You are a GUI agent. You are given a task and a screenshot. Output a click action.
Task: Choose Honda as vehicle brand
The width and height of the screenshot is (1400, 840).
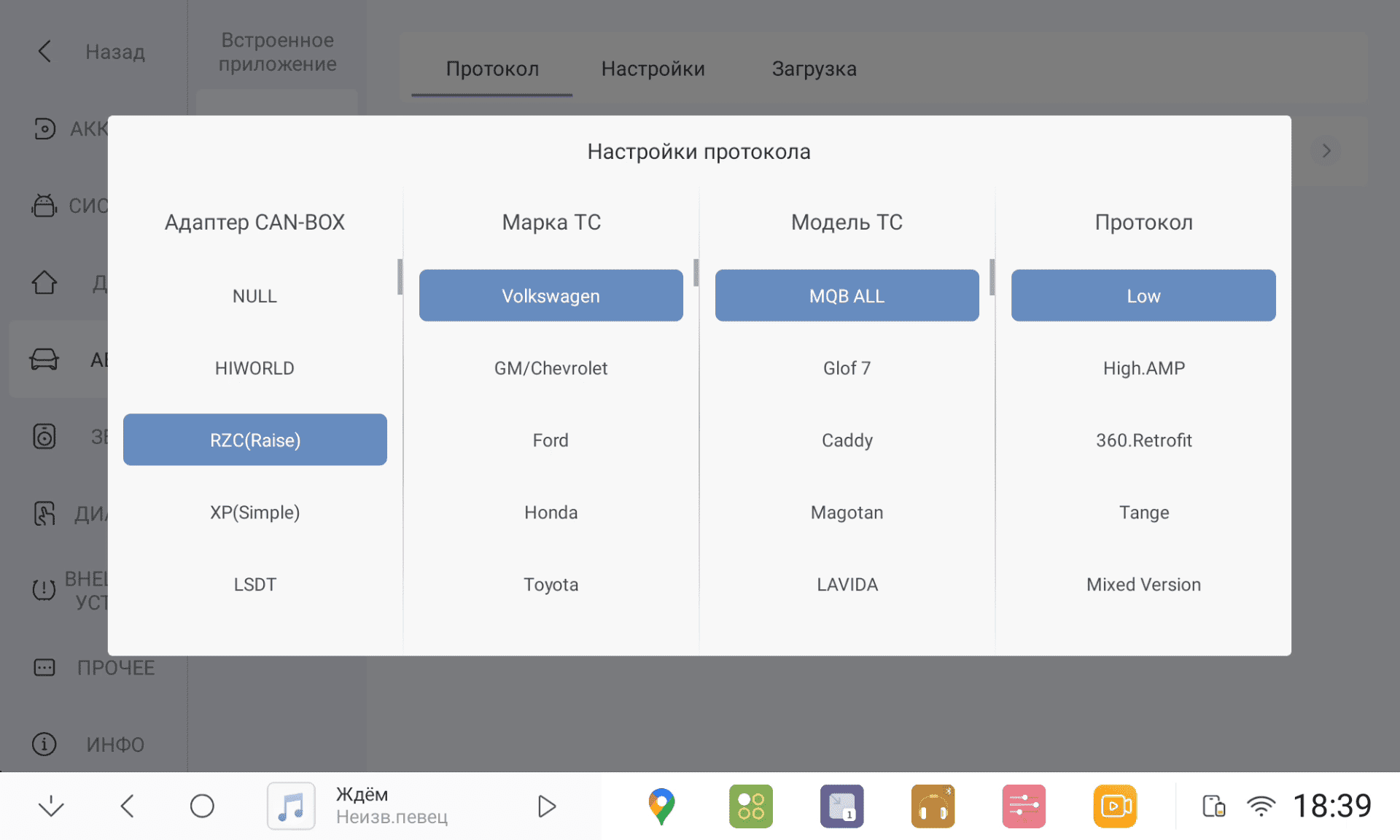(551, 512)
